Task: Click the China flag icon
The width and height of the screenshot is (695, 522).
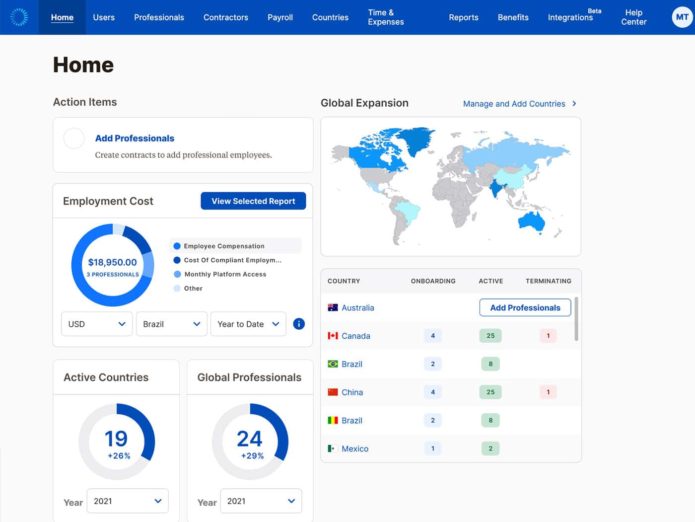Action: (x=332, y=392)
